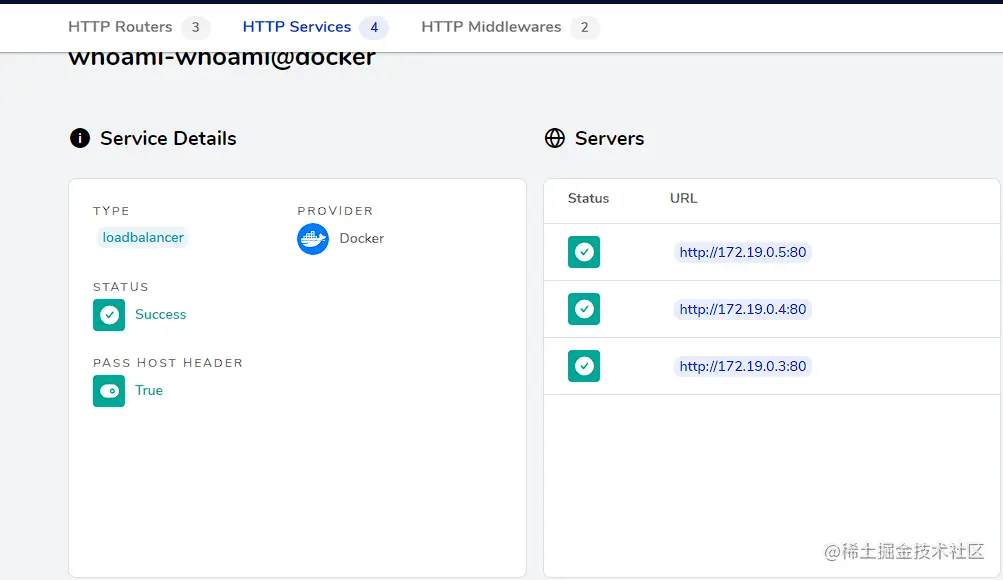
Task: Click the whoami-whoami@docker service title
Action: [219, 57]
